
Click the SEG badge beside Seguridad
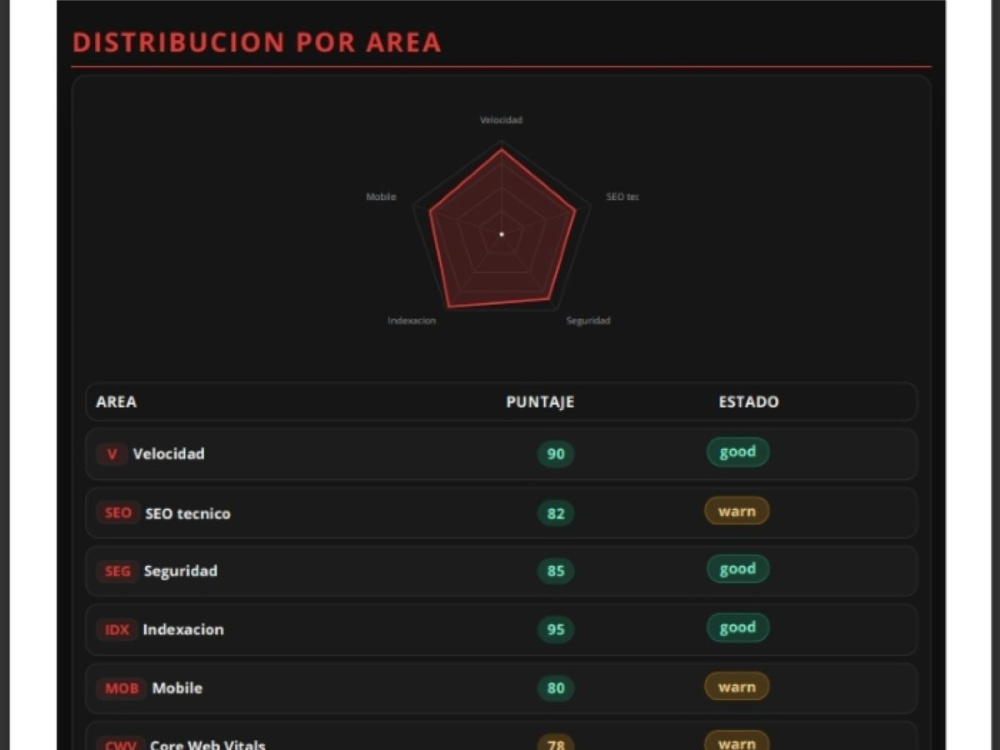click(117, 571)
